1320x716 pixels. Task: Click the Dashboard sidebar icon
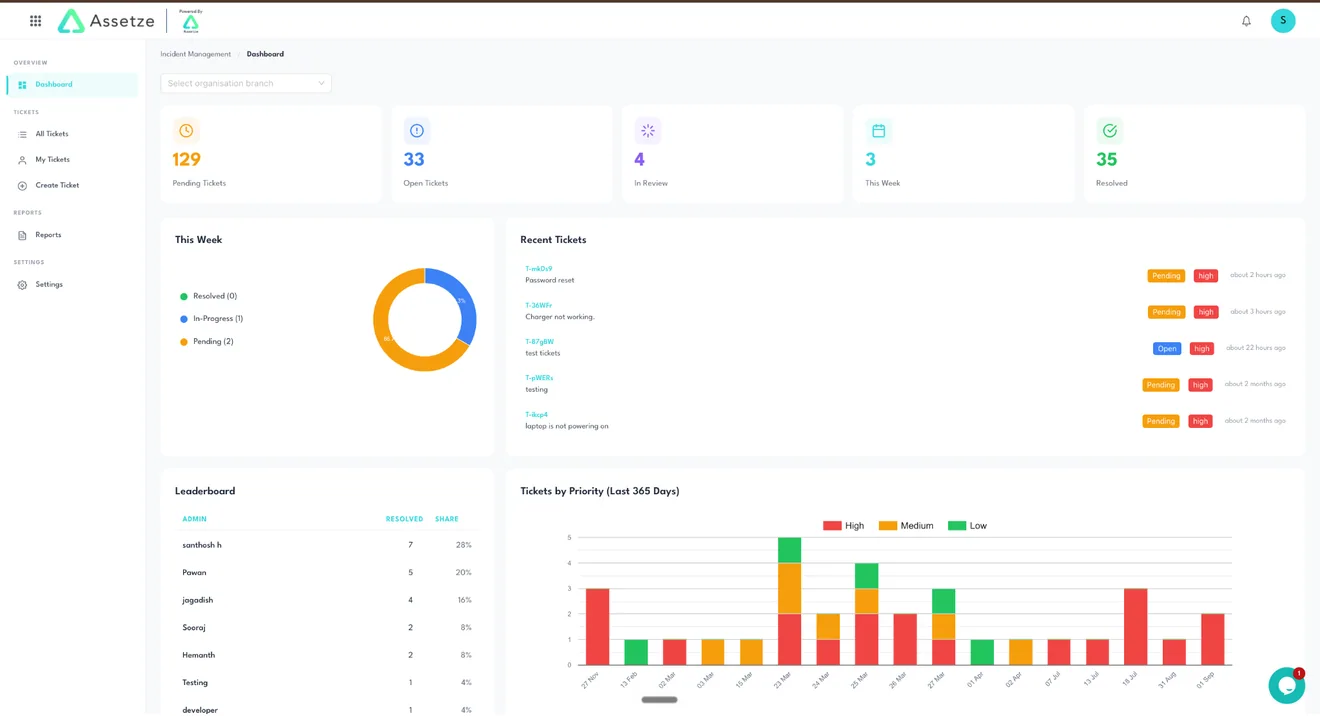pos(22,85)
